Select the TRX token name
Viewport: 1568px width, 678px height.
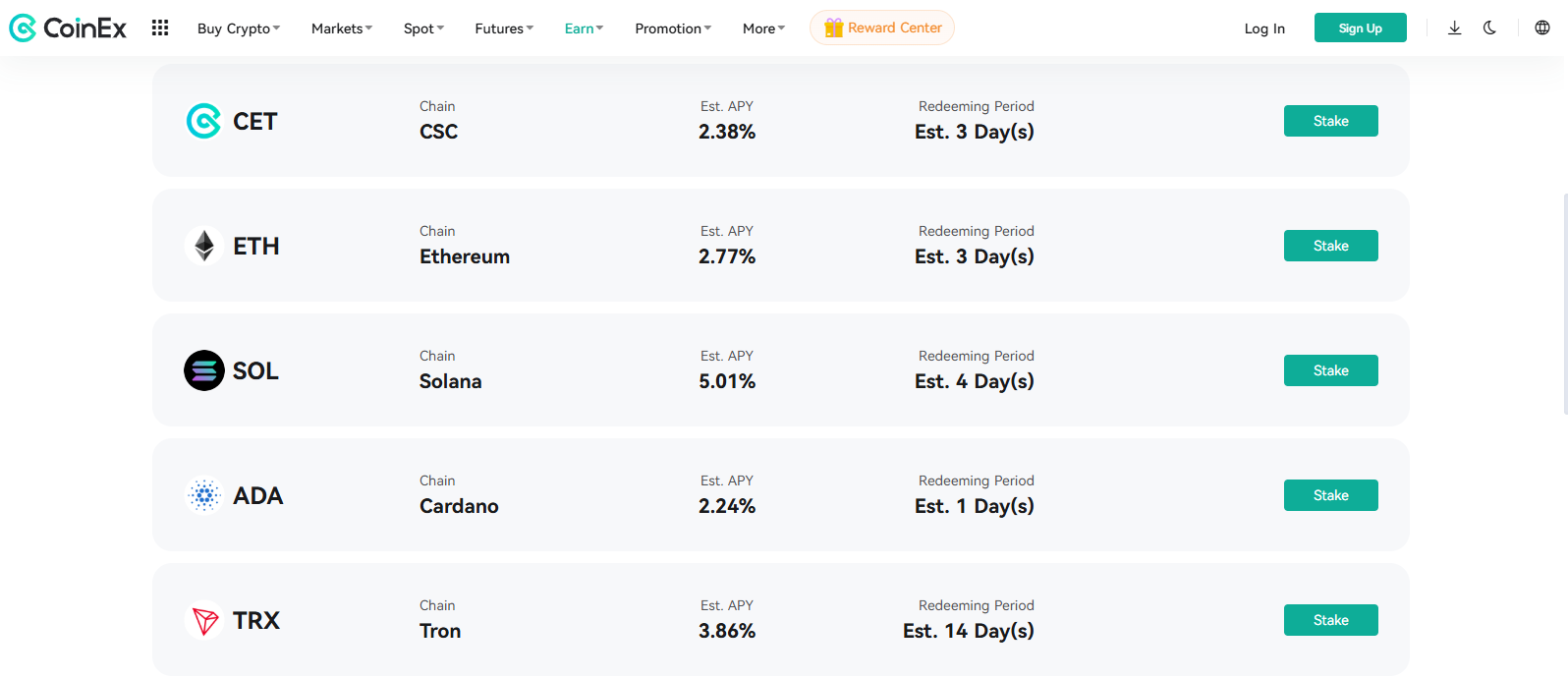(x=256, y=620)
